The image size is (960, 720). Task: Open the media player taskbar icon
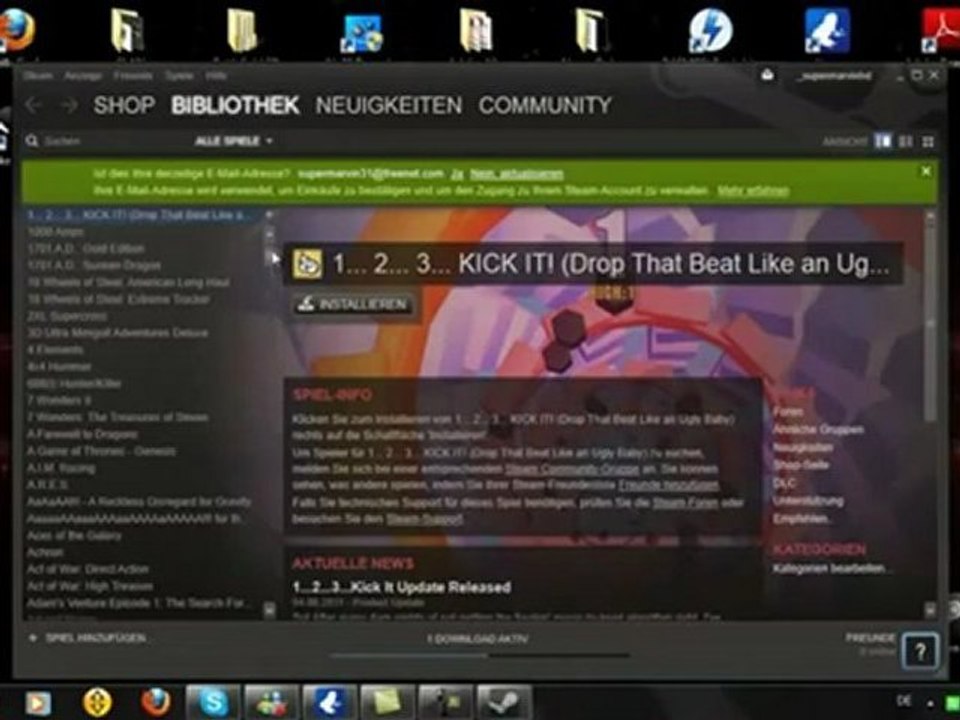pyautogui.click(x=38, y=703)
